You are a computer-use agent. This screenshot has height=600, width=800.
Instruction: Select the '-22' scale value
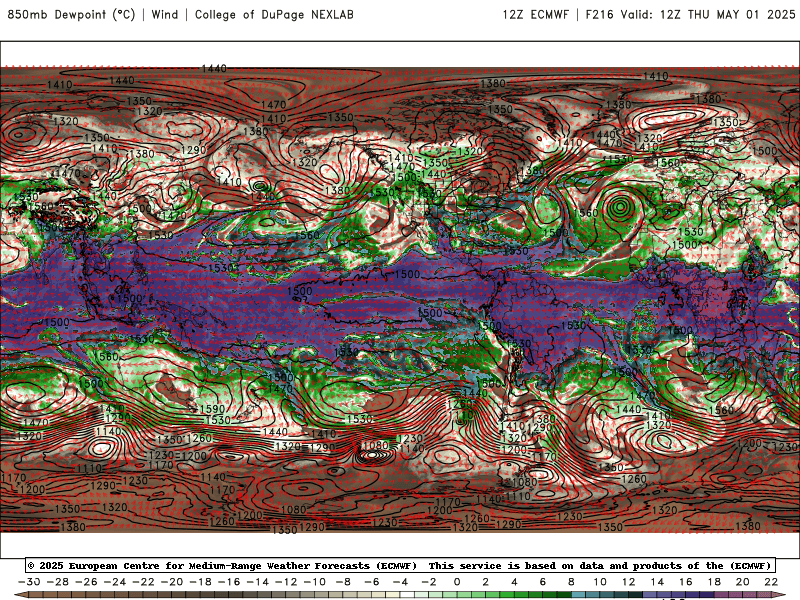pyautogui.click(x=143, y=582)
